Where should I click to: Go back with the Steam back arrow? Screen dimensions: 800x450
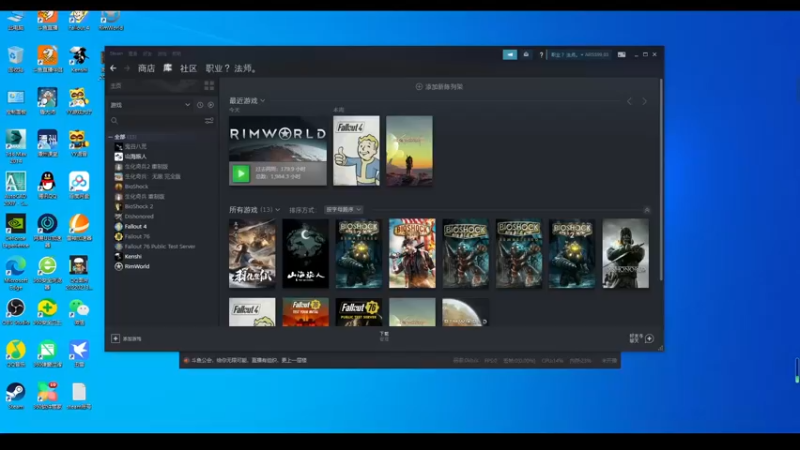(x=113, y=68)
